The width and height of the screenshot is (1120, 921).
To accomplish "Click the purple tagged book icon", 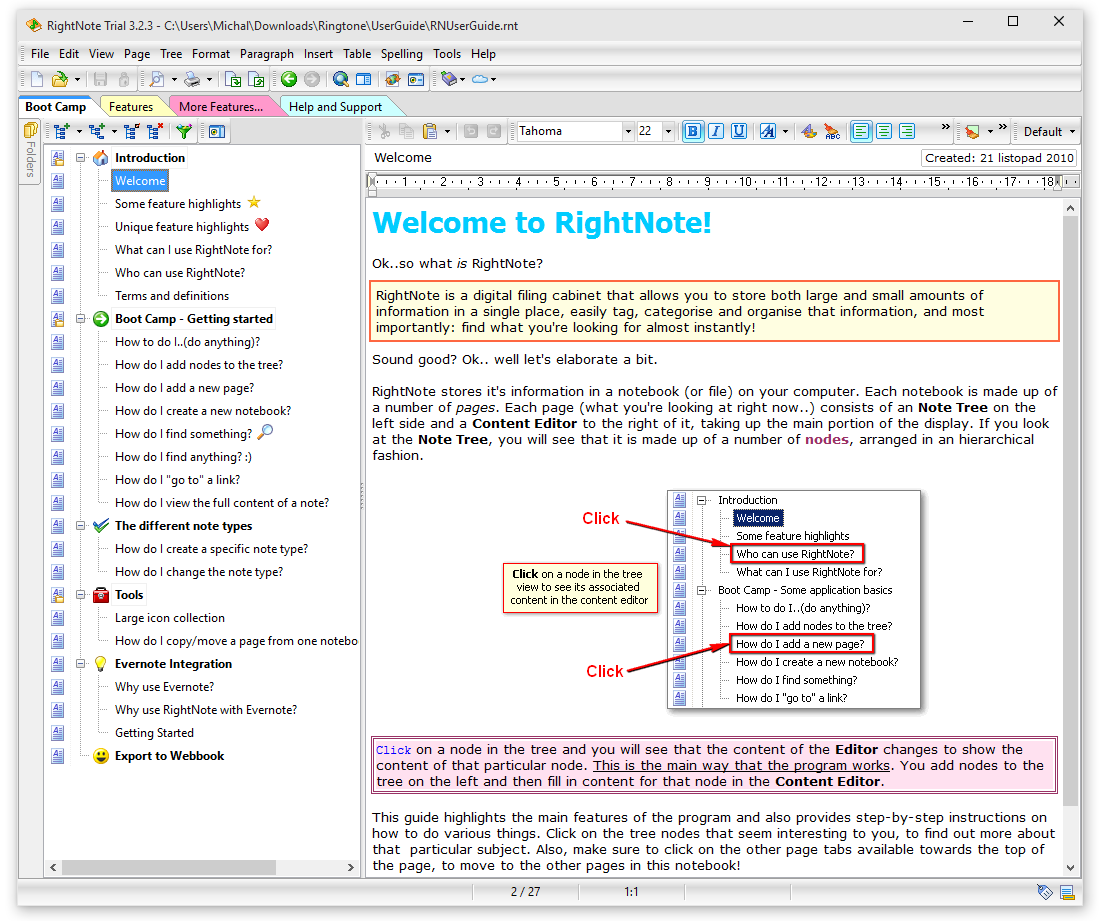I will [449, 79].
